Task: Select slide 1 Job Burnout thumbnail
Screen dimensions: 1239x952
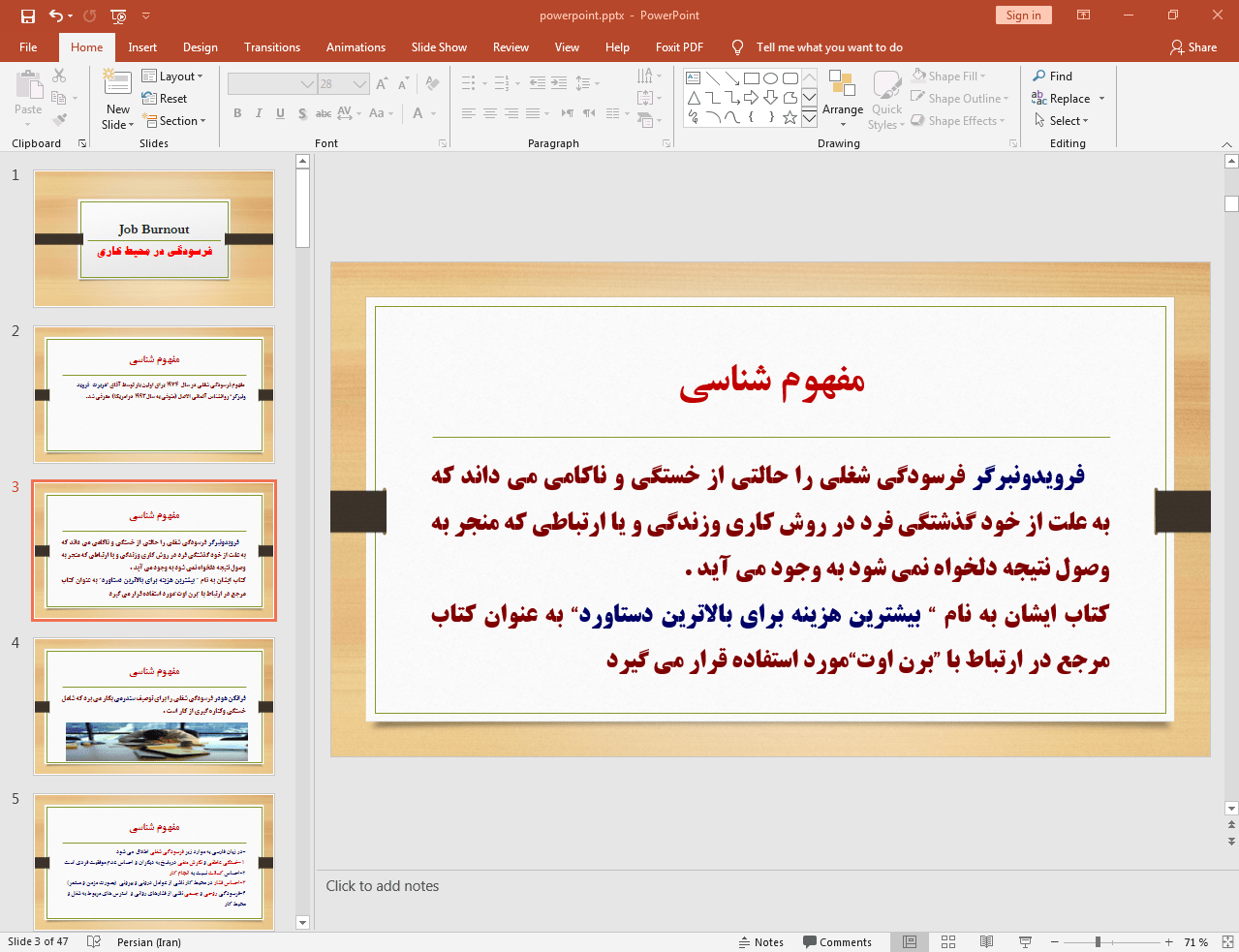Action: (154, 238)
